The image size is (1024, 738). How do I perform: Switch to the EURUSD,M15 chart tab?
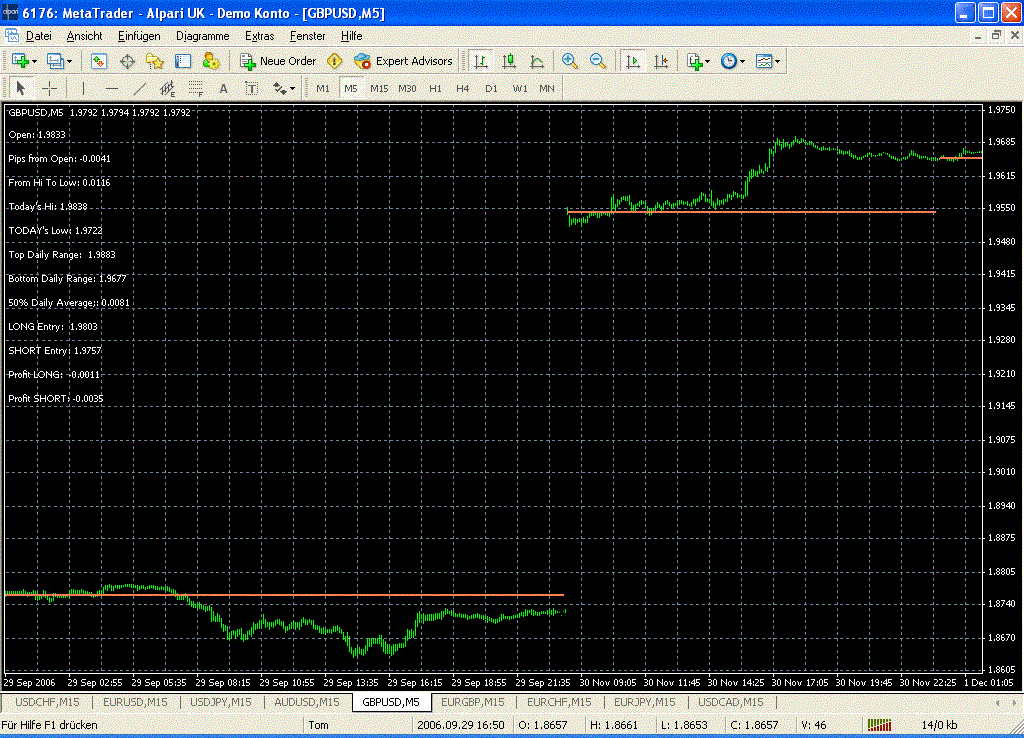134,702
